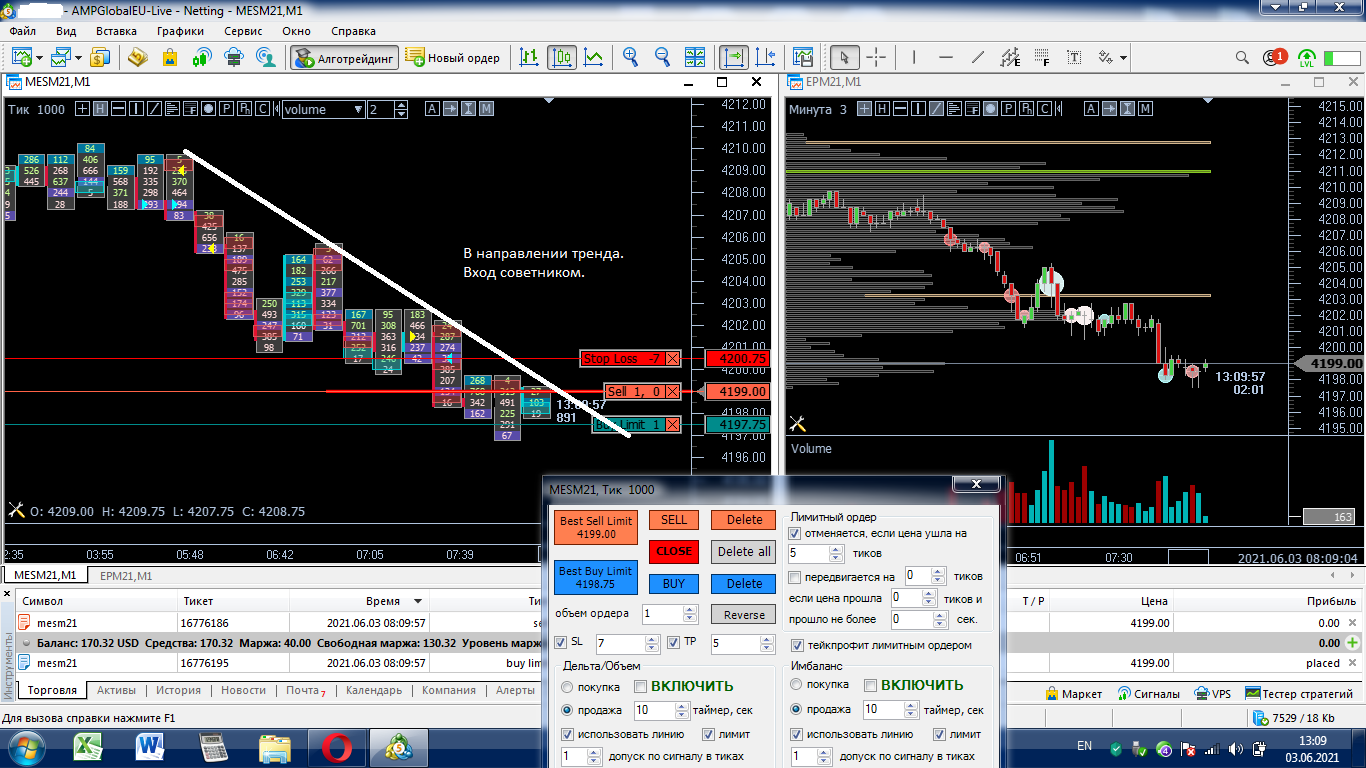Enable ВКЛЮЧИТЬ checkbox in Имбаланс
The width and height of the screenshot is (1366, 768).
(x=871, y=686)
